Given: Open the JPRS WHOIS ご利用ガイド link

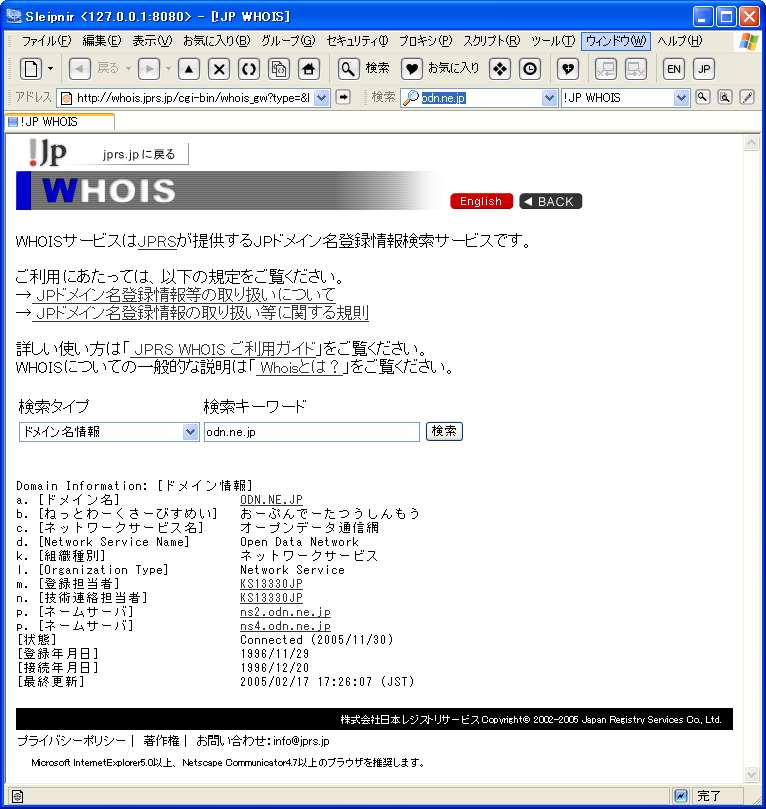Looking at the screenshot, I should [x=223, y=349].
